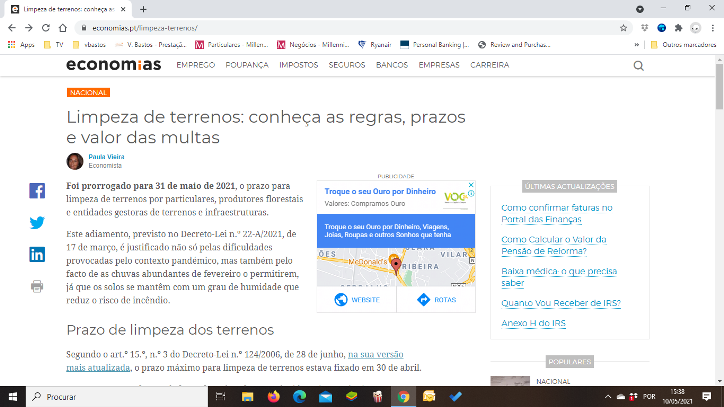Share article on LinkedIn
Screen dimensions: 724x407
click(37, 255)
